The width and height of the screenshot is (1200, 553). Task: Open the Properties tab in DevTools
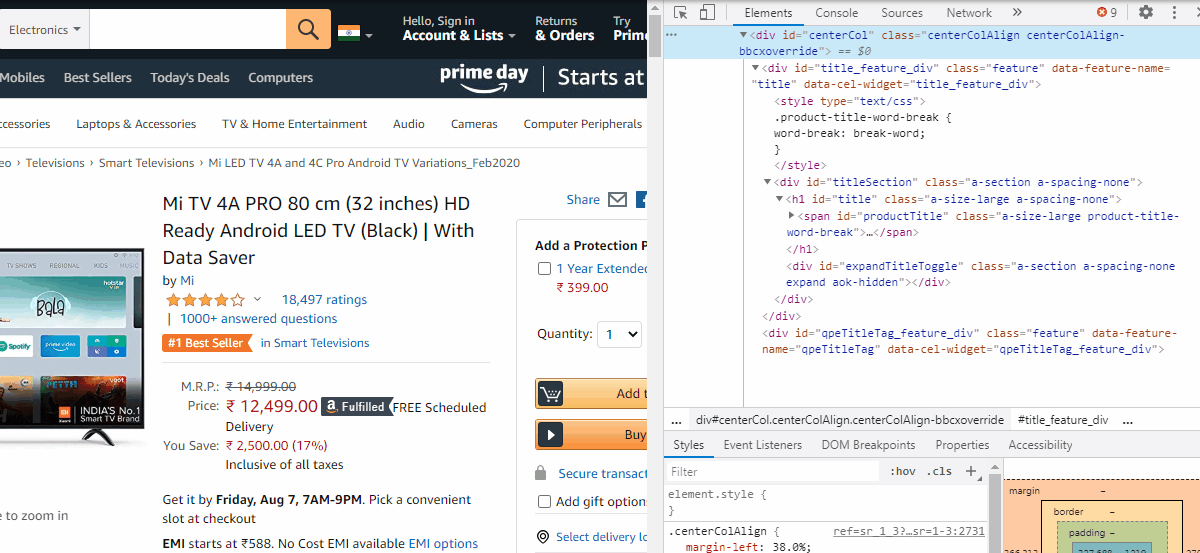(x=962, y=445)
